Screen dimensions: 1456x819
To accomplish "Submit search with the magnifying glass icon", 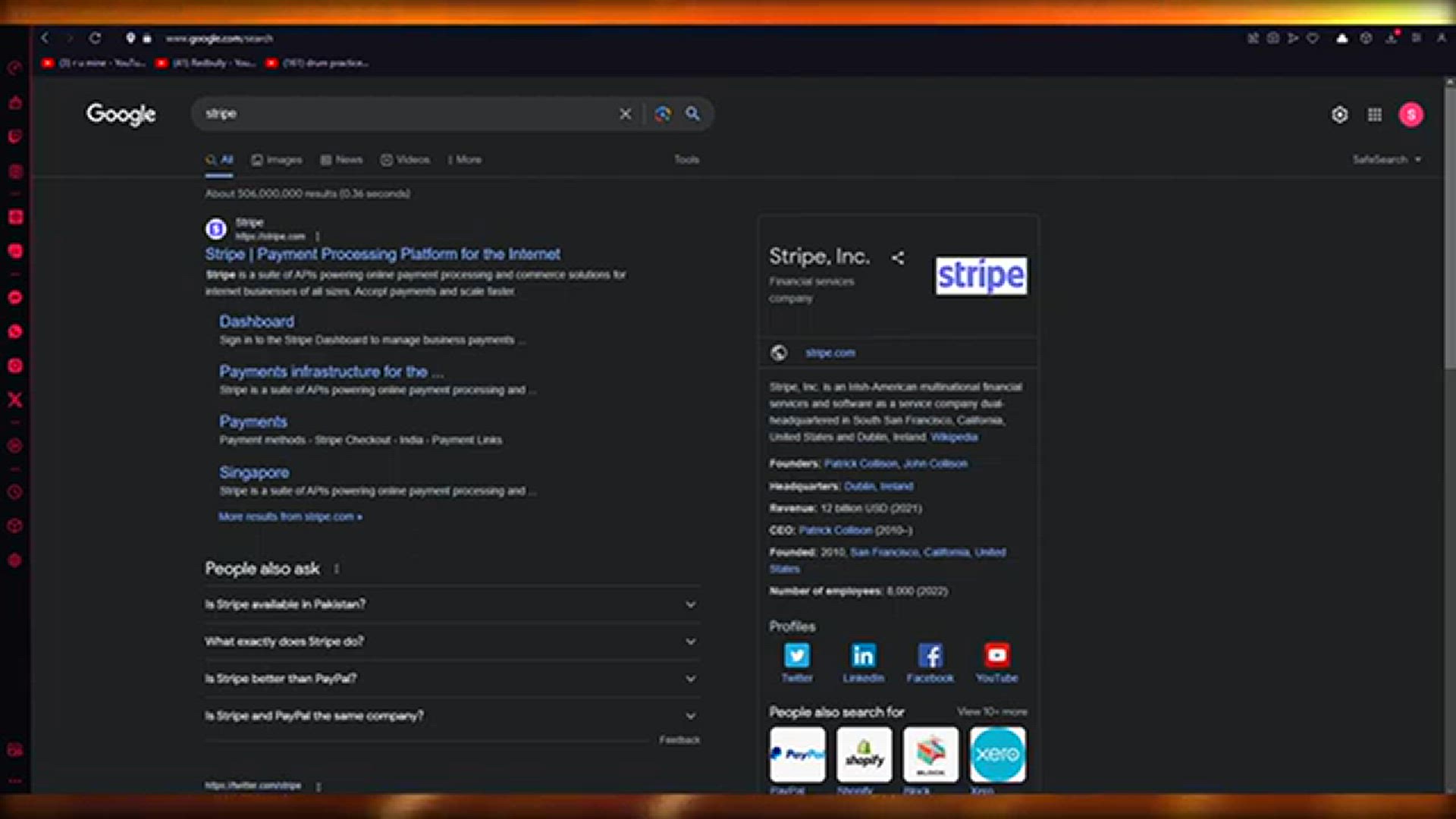I will click(692, 114).
